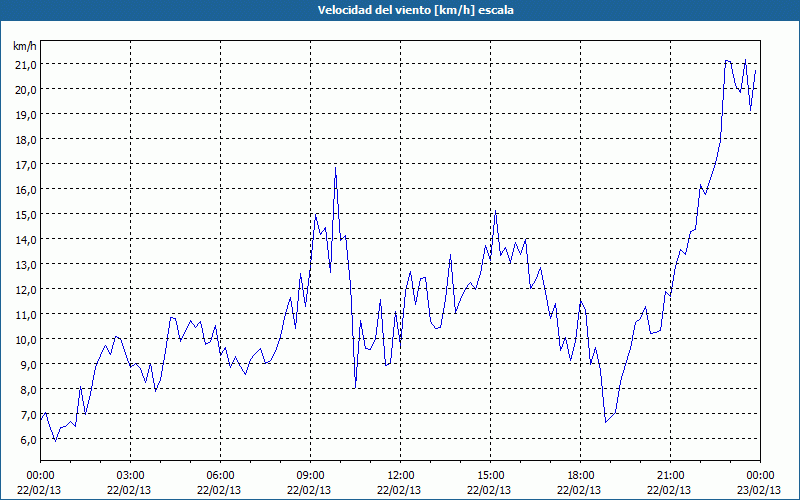Image resolution: width=800 pixels, height=500 pixels.
Task: Click the 12:00 time axis label
Action: [x=401, y=476]
